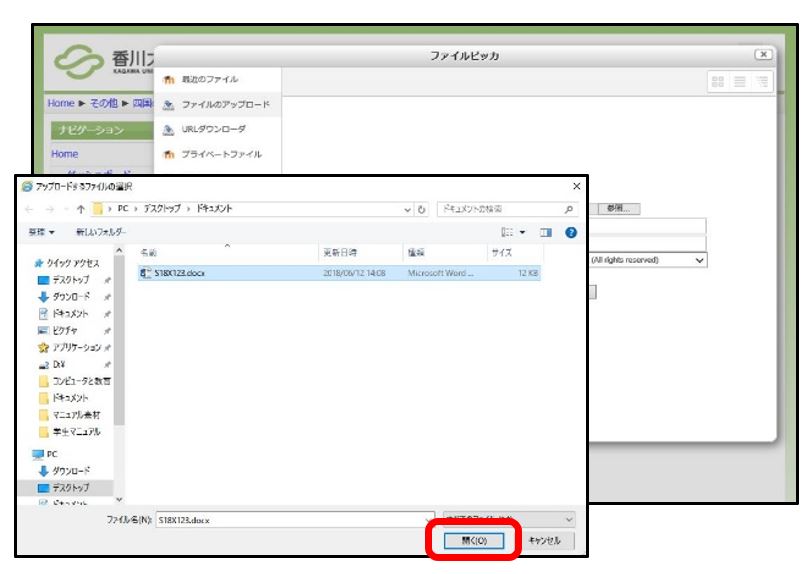
Task: Click the search magnifier icon
Action: tap(568, 207)
